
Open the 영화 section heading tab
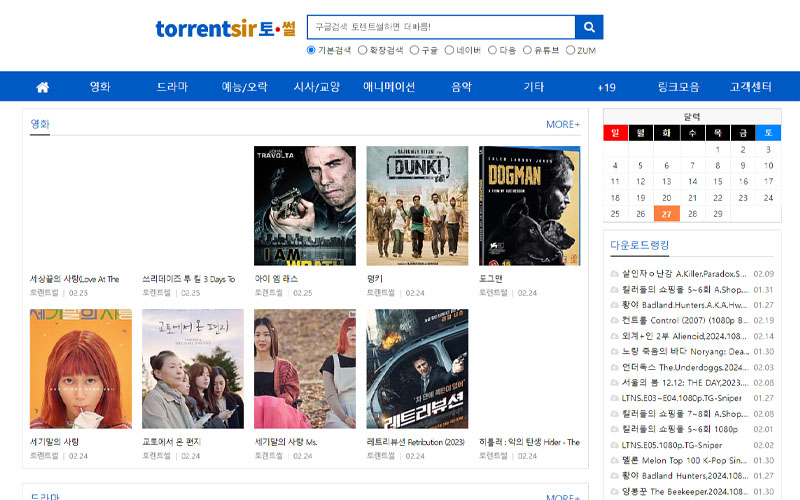click(x=40, y=124)
